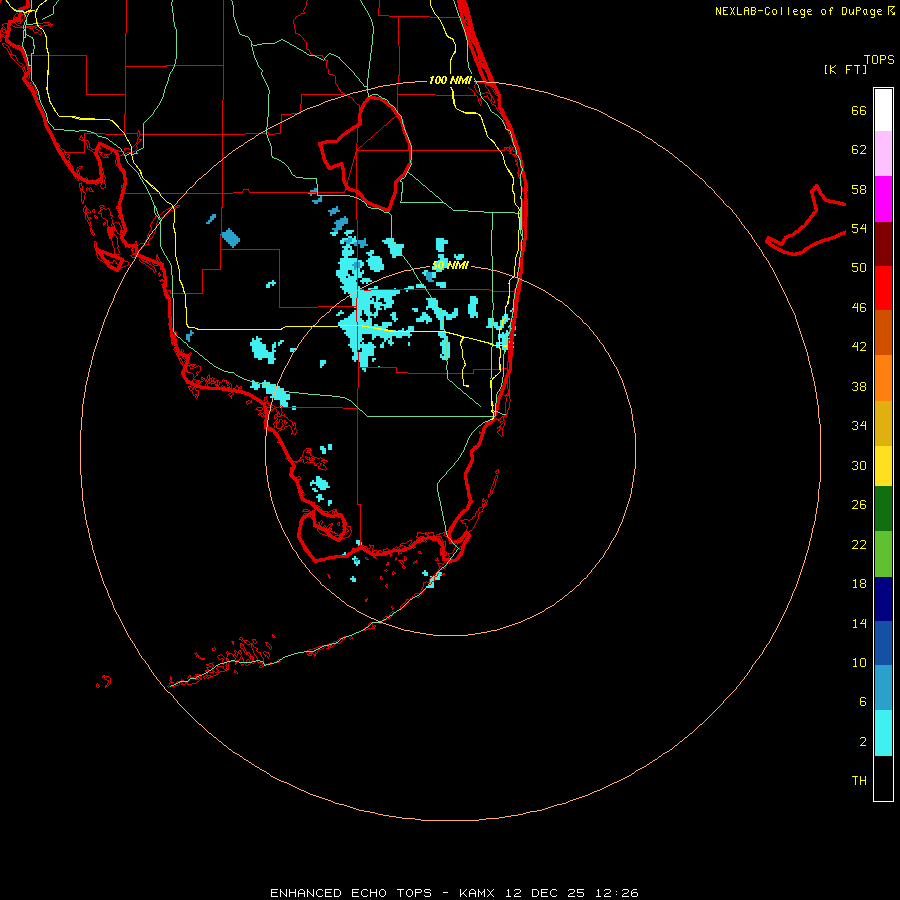Click the magenta 58 legend swatch
The width and height of the screenshot is (900, 900).
883,199
